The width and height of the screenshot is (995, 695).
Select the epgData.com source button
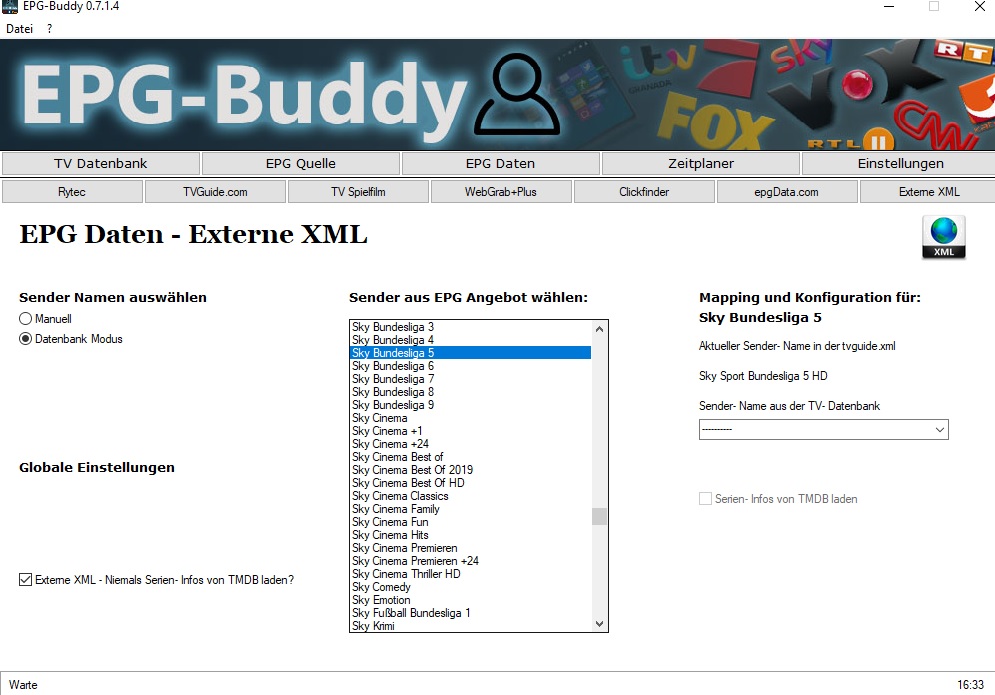[x=787, y=192]
